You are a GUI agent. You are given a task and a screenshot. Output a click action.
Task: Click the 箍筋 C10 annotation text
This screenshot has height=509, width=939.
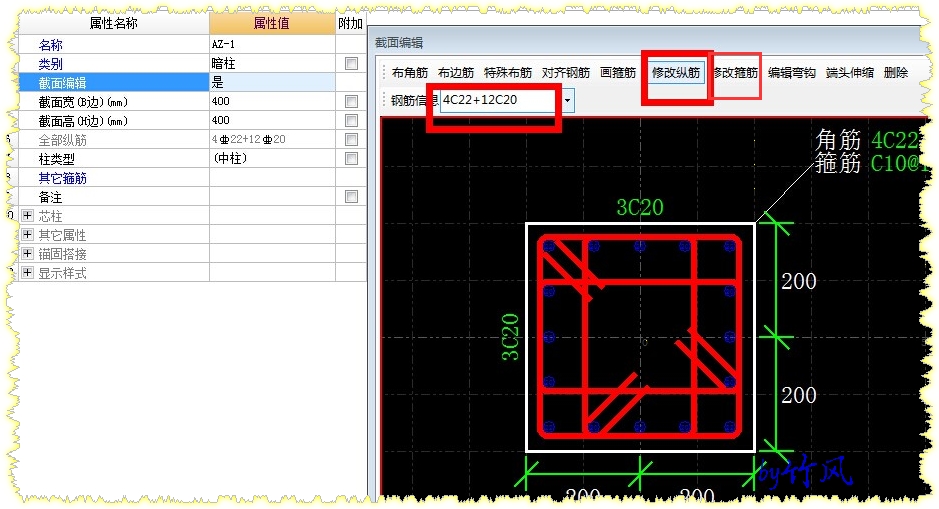coord(870,163)
